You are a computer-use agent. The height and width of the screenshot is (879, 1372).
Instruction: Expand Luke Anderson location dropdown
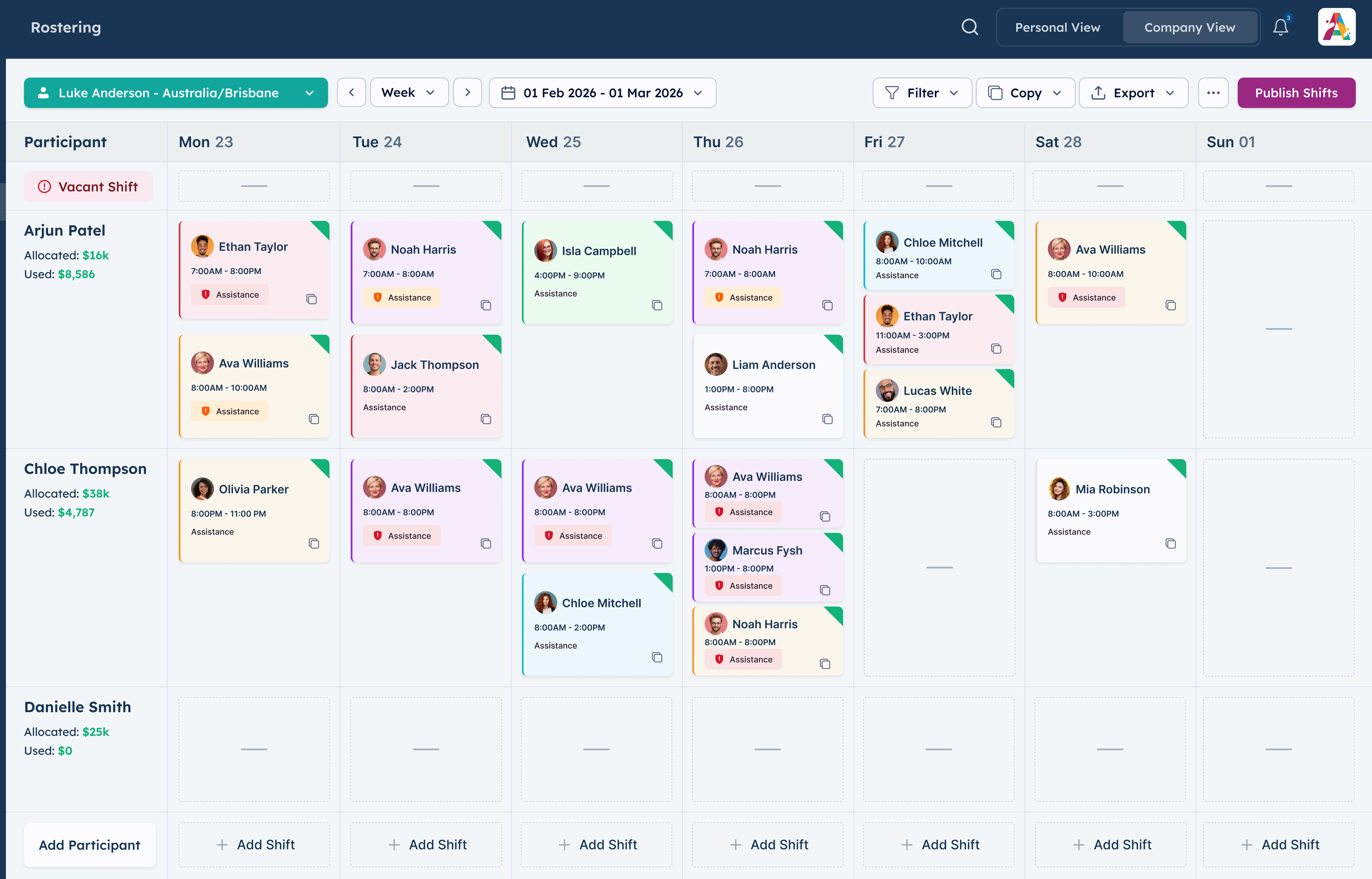pyautogui.click(x=176, y=93)
